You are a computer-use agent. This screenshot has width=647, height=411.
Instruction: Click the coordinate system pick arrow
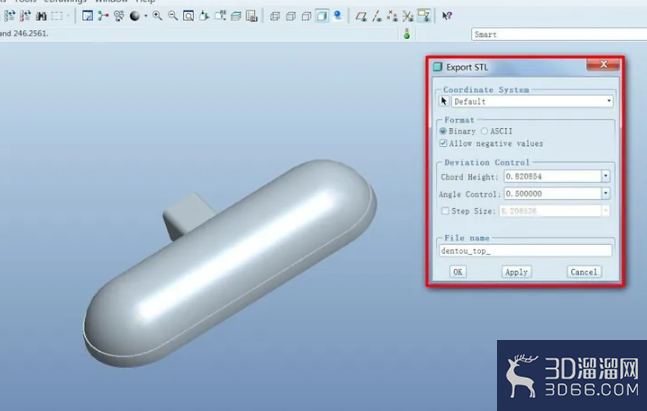coord(444,101)
